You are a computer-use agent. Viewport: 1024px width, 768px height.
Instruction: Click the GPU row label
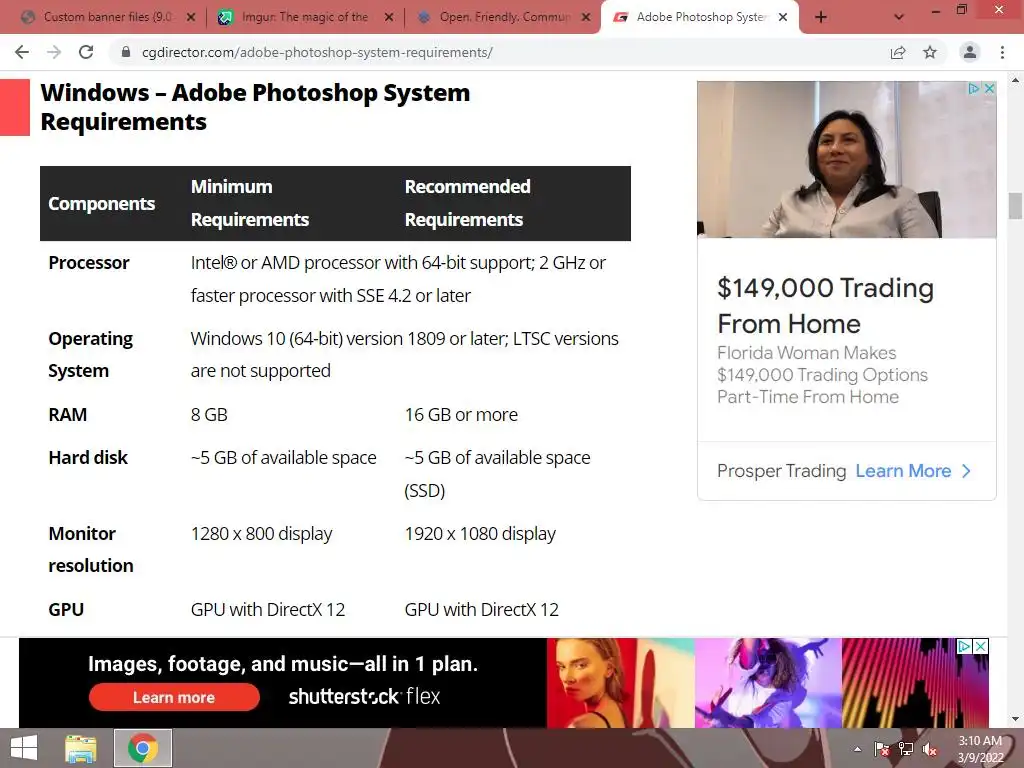[x=66, y=609]
